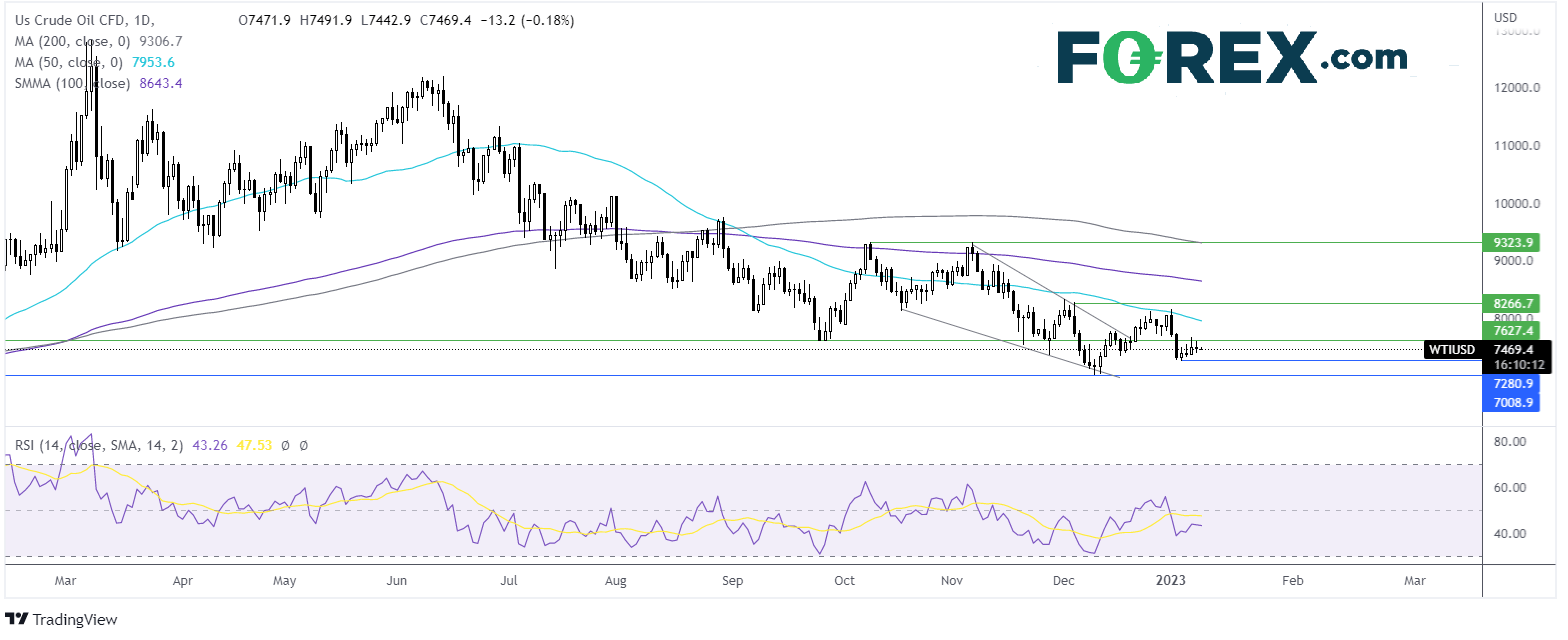1568x640 pixels.
Task: Click the TradingView logo at the chart's corner
Action: pyautogui.click(x=62, y=619)
